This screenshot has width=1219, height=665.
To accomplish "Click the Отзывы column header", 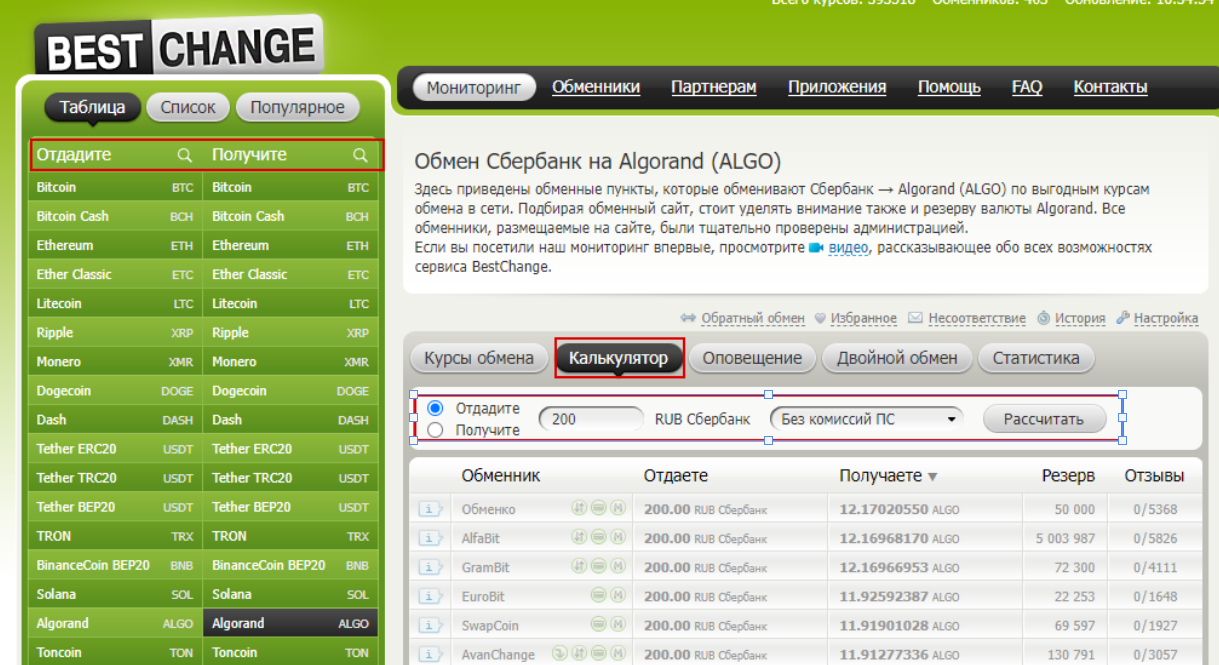I will point(1154,476).
